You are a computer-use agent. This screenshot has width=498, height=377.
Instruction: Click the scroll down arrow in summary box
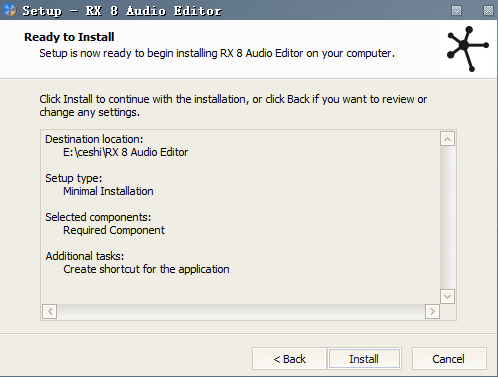click(447, 296)
